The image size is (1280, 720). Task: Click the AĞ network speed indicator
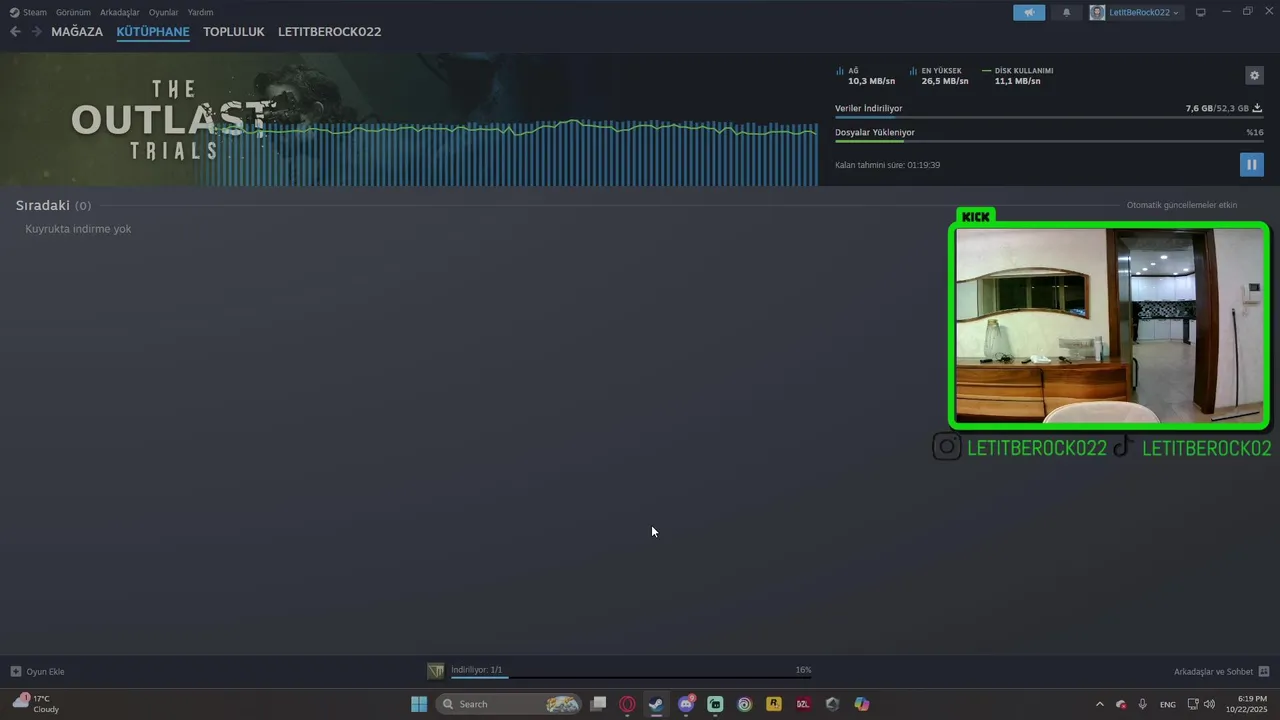point(866,76)
